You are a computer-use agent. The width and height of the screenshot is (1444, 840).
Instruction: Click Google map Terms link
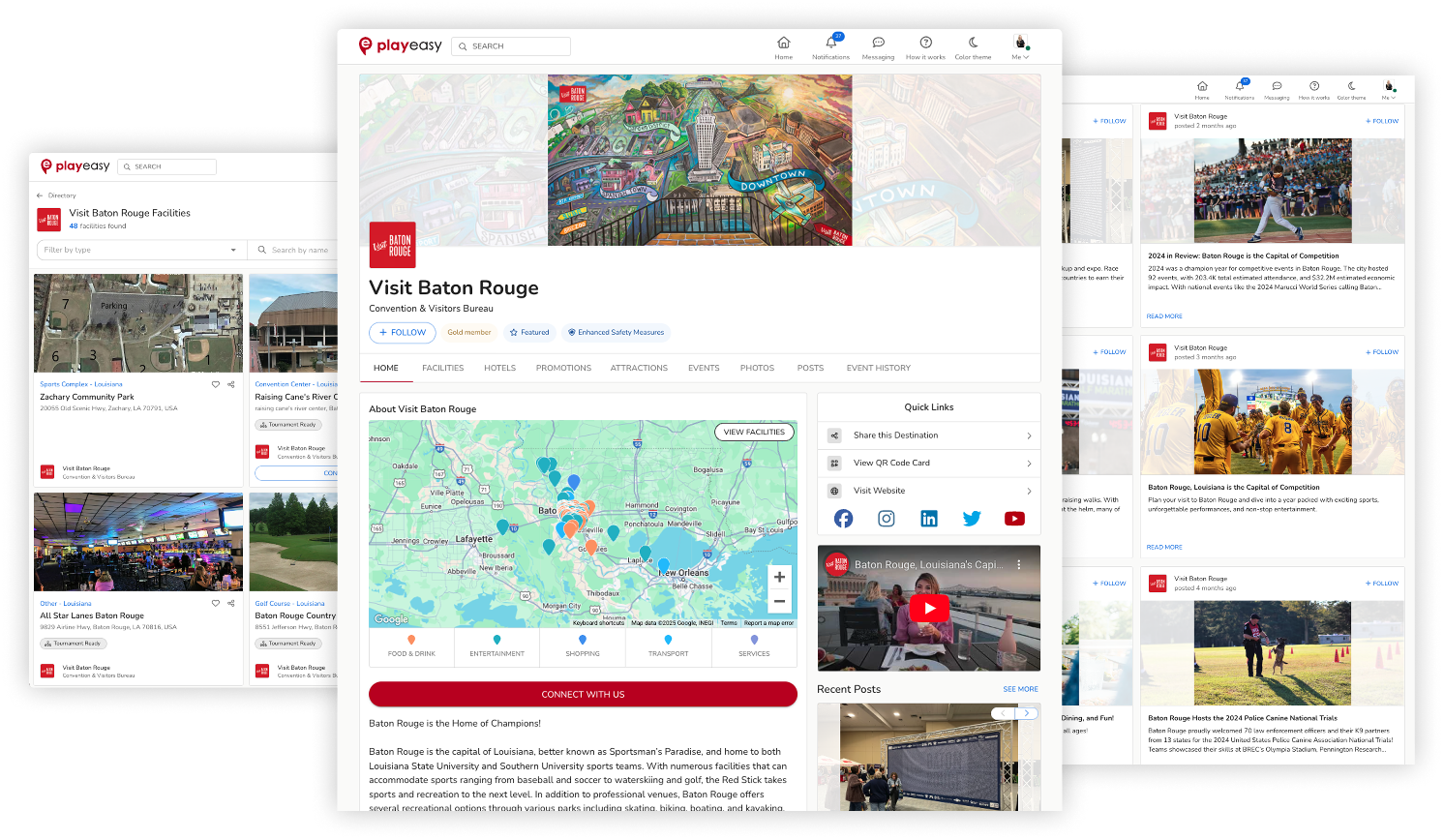pos(729,623)
